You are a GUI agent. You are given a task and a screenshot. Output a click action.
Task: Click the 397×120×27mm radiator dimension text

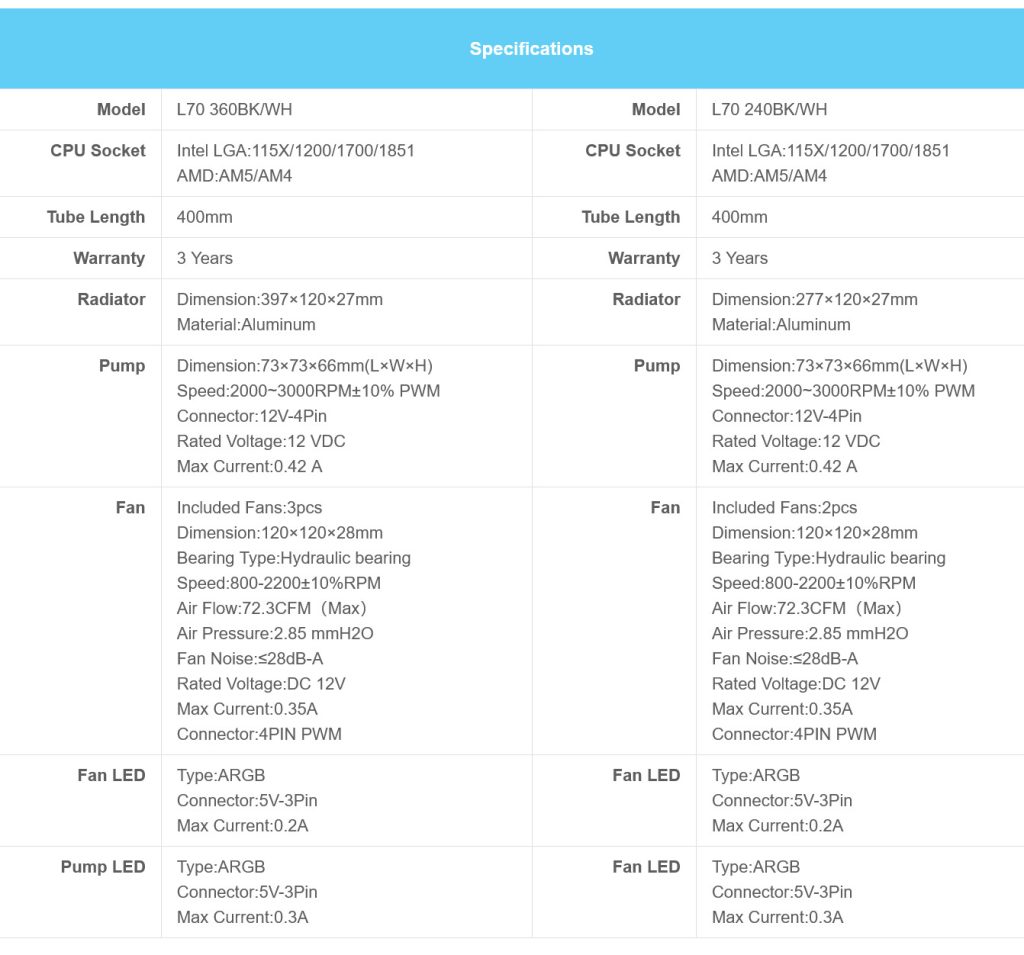[279, 299]
